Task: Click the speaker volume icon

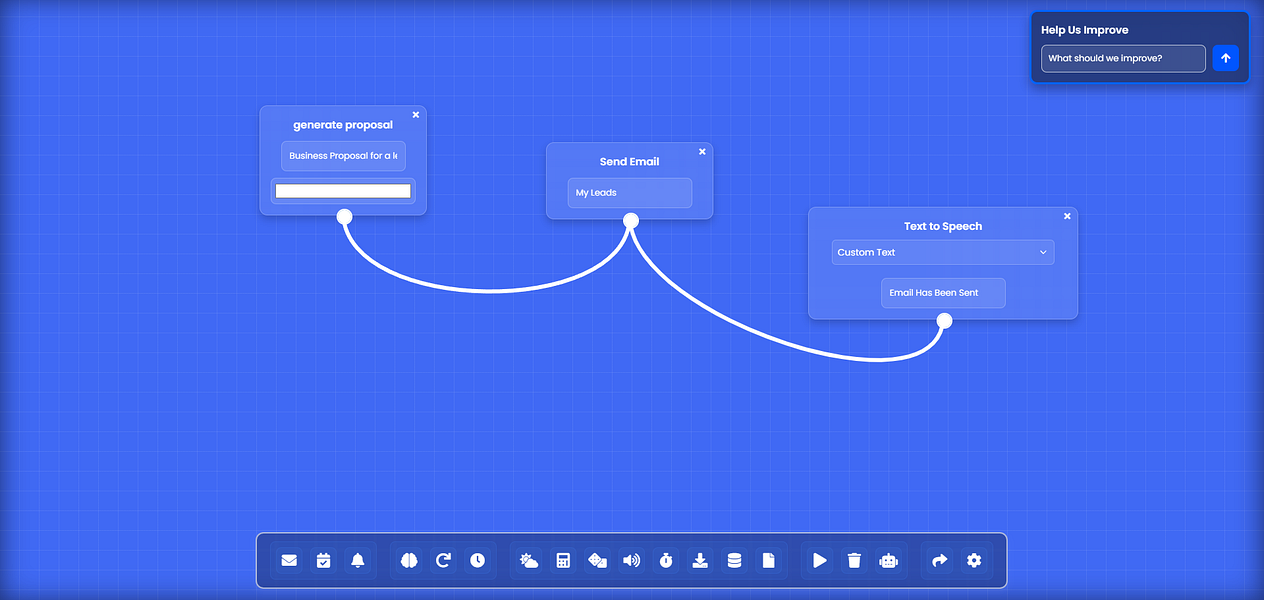Action: pos(631,560)
